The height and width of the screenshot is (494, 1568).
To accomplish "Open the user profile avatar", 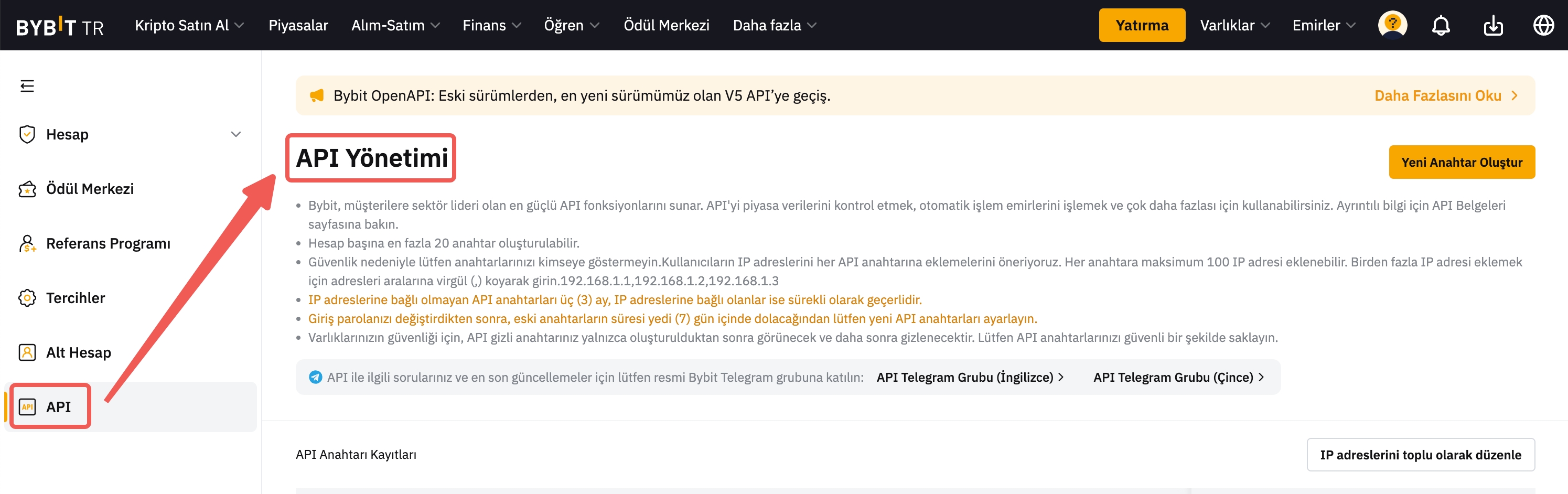I will (1392, 26).
